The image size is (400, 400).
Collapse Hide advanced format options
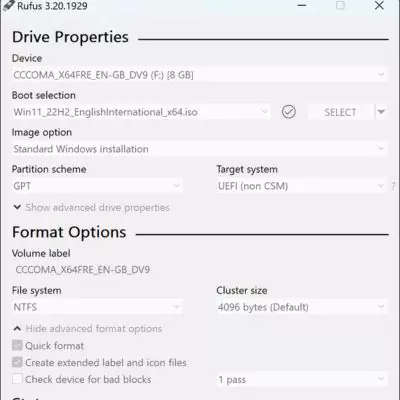88,329
